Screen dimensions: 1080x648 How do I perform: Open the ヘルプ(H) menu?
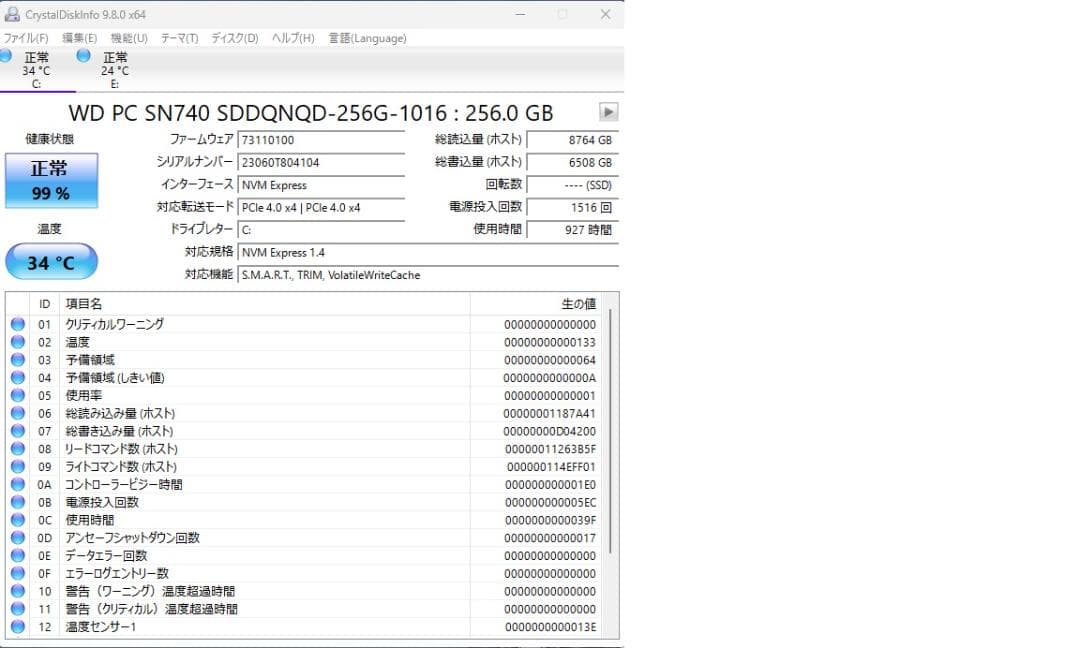[293, 38]
